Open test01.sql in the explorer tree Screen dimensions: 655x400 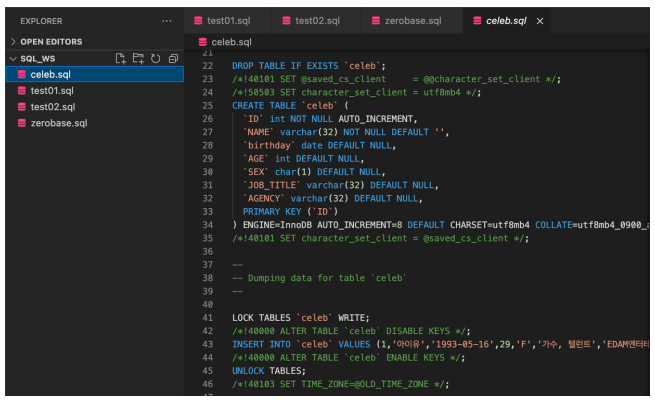pyautogui.click(x=95, y=91)
